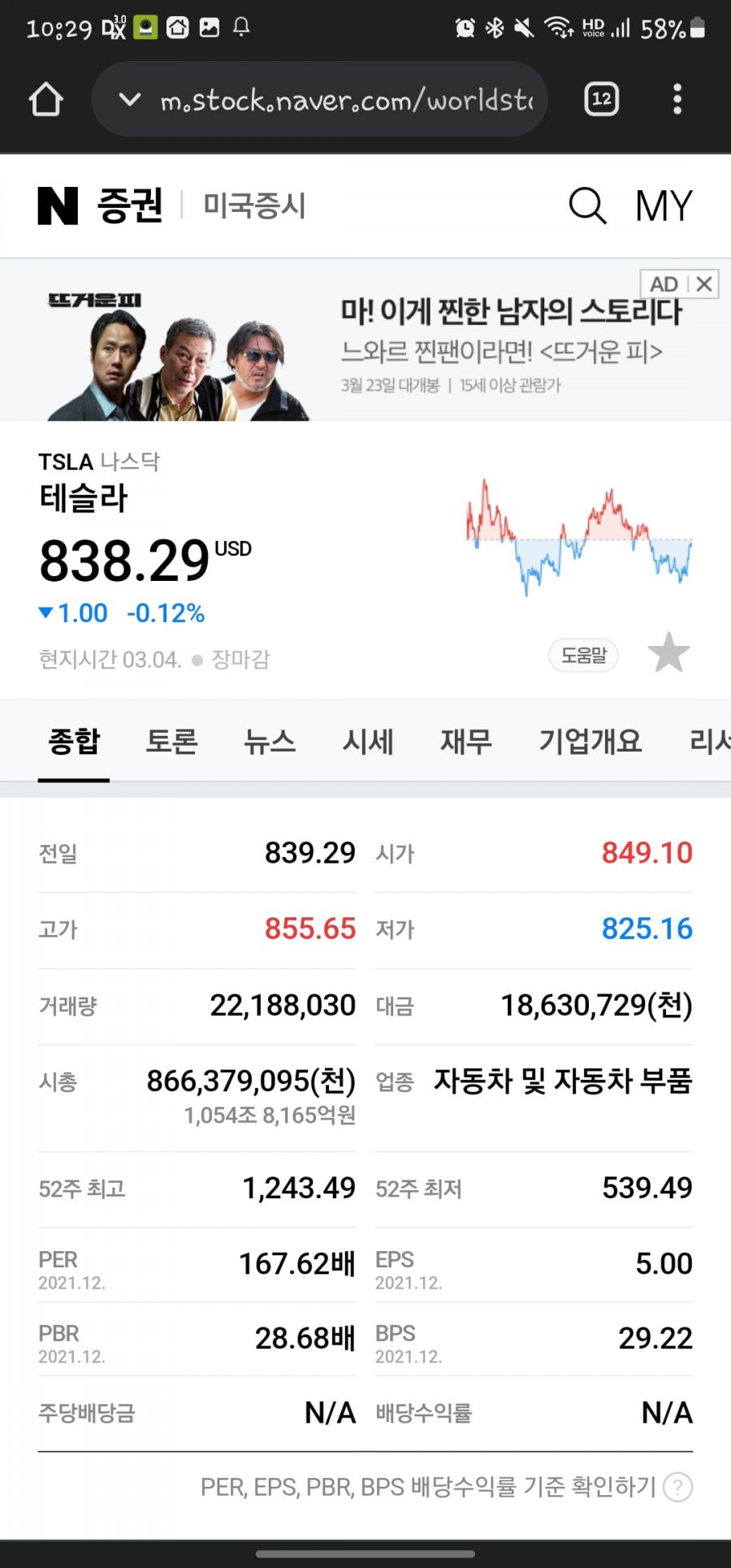Toggle the favorite star for Tesla
This screenshot has width=731, height=1568.
point(669,653)
